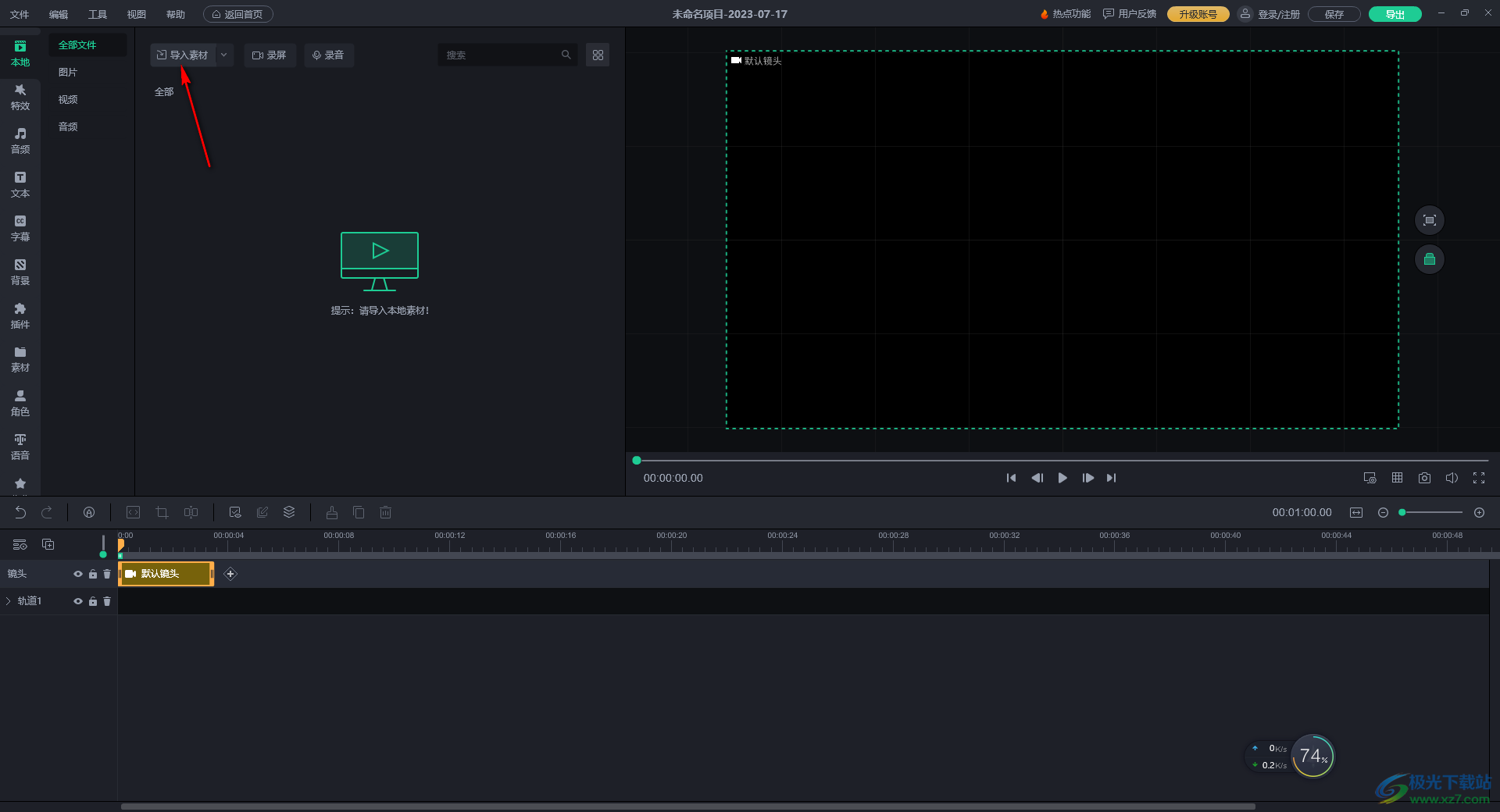This screenshot has width=1500, height=812.
Task: Open the 素材 materials panel
Action: point(20,359)
